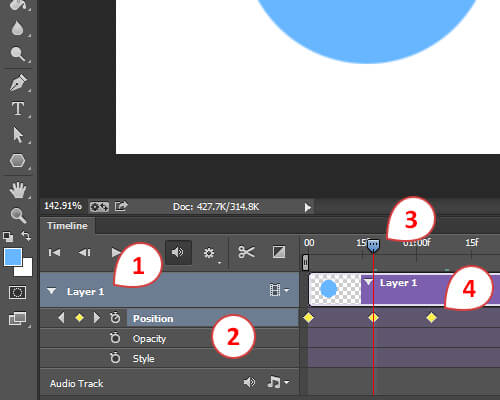Go to next Position keyframe
Image resolution: width=500 pixels, height=400 pixels.
97,318
